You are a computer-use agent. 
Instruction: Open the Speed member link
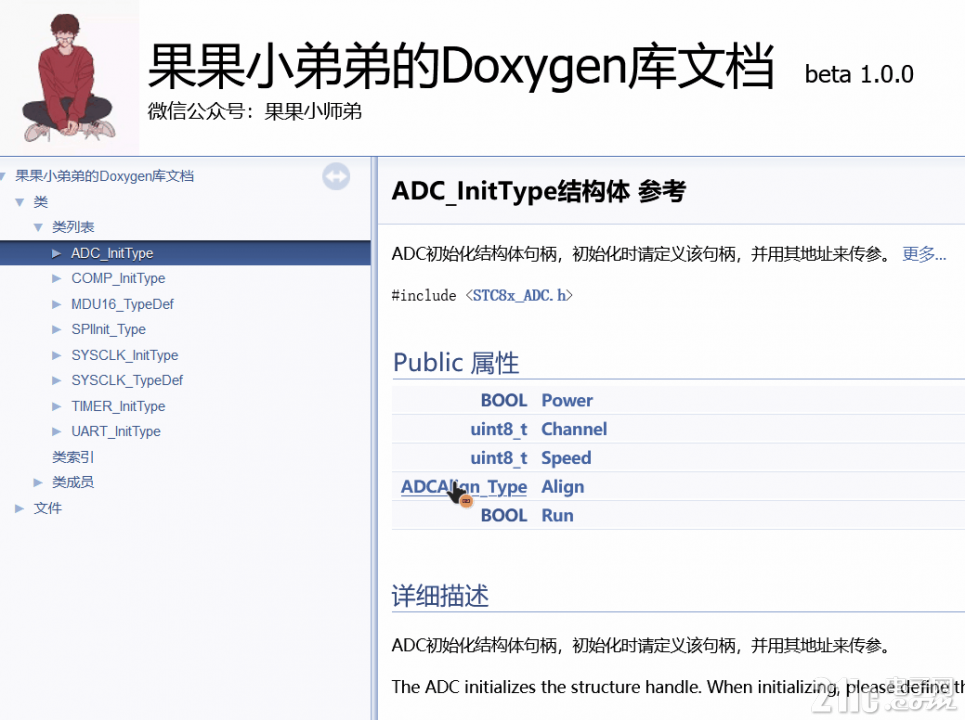[566, 458]
